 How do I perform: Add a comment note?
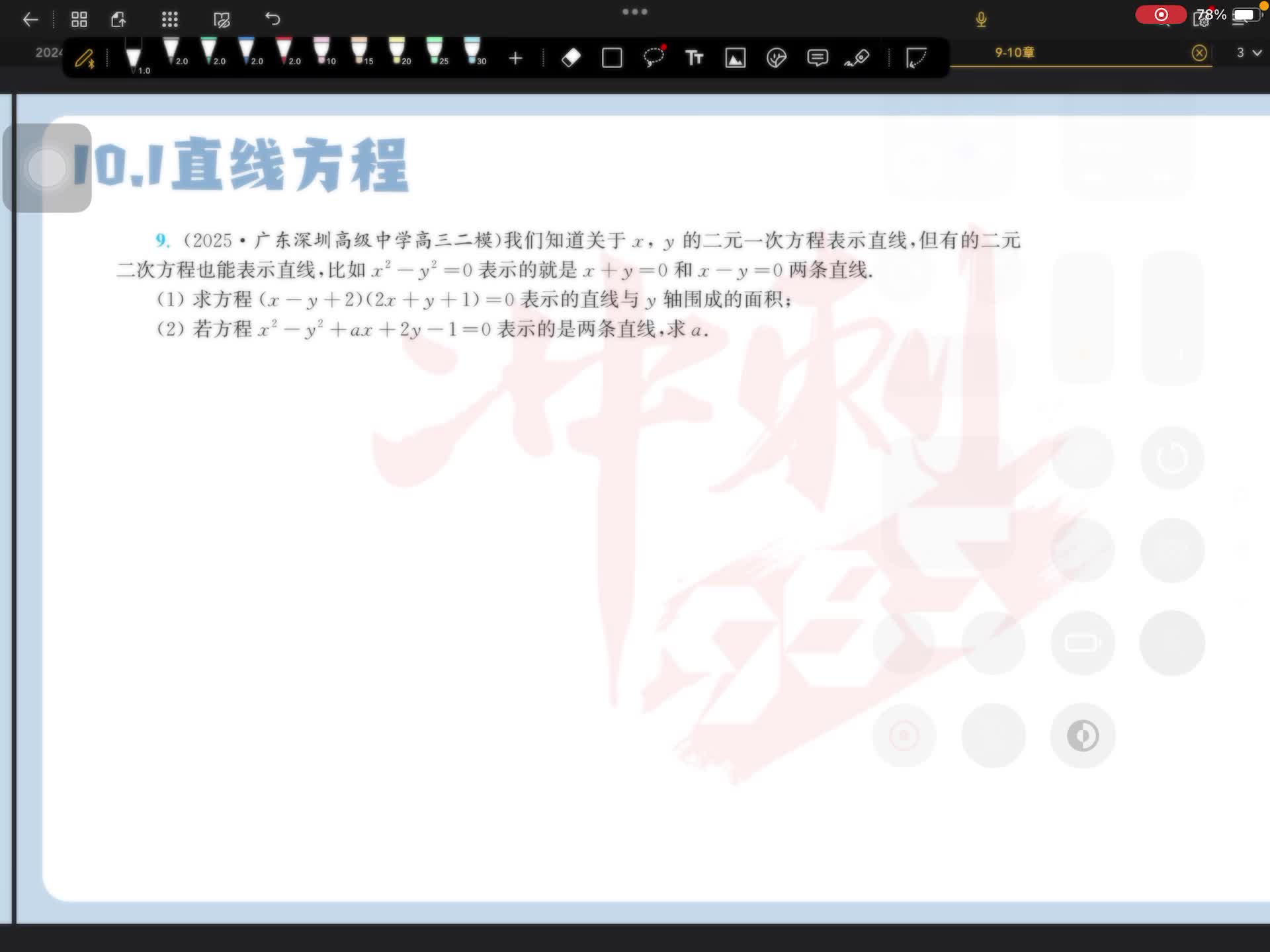(x=817, y=58)
